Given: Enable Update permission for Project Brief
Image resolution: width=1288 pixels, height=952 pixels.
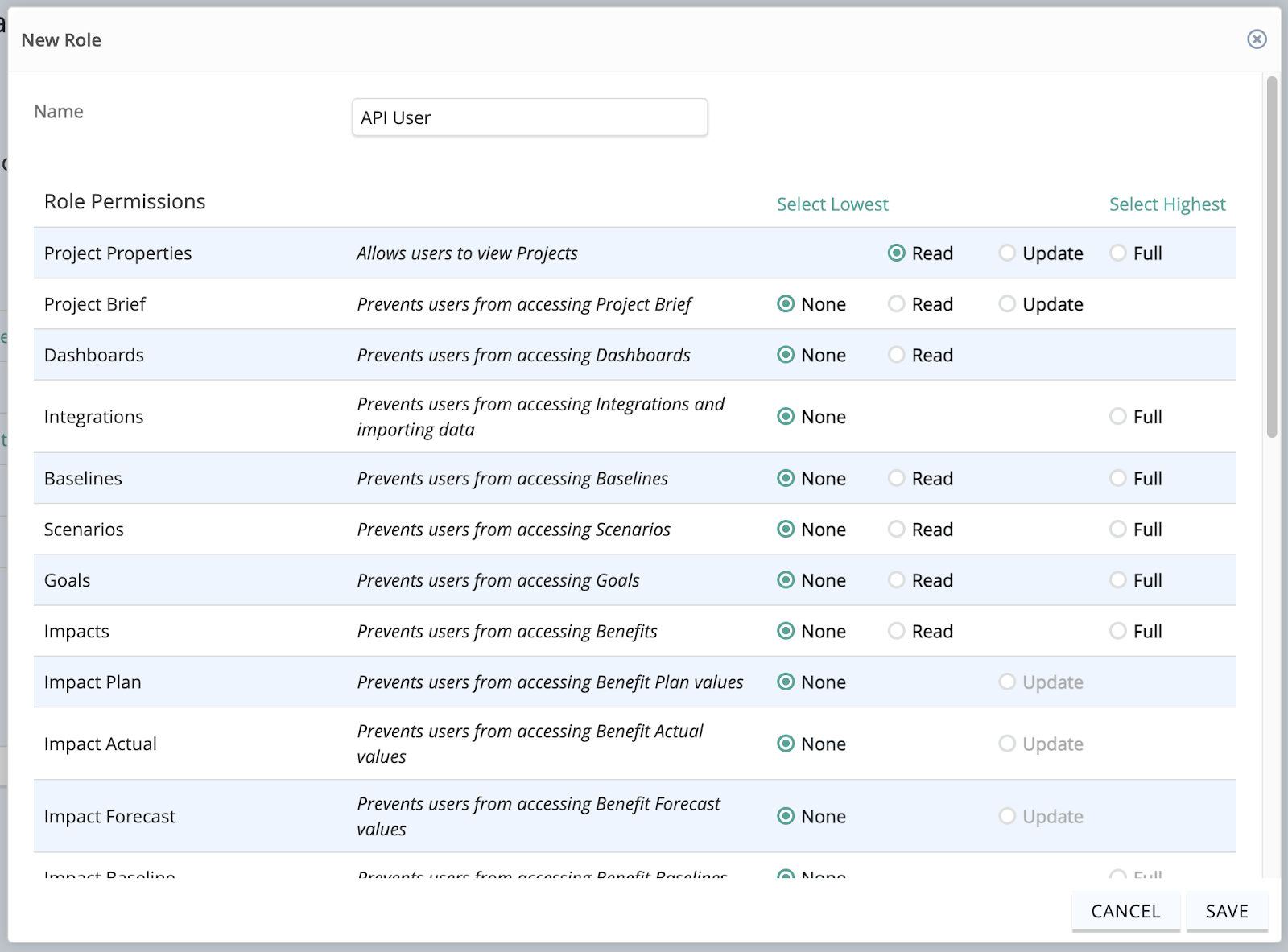Looking at the screenshot, I should coord(1006,304).
